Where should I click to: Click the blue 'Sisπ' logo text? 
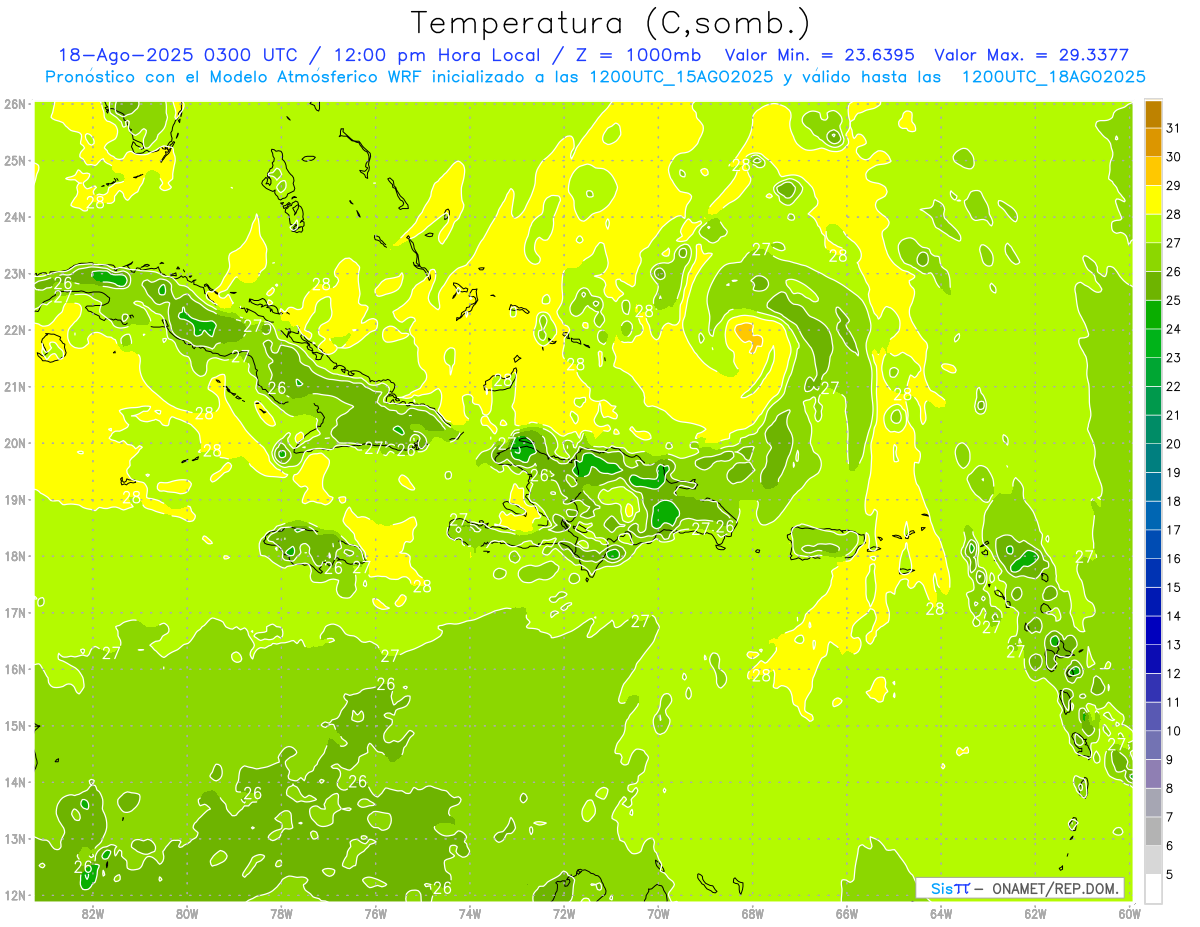coord(950,888)
